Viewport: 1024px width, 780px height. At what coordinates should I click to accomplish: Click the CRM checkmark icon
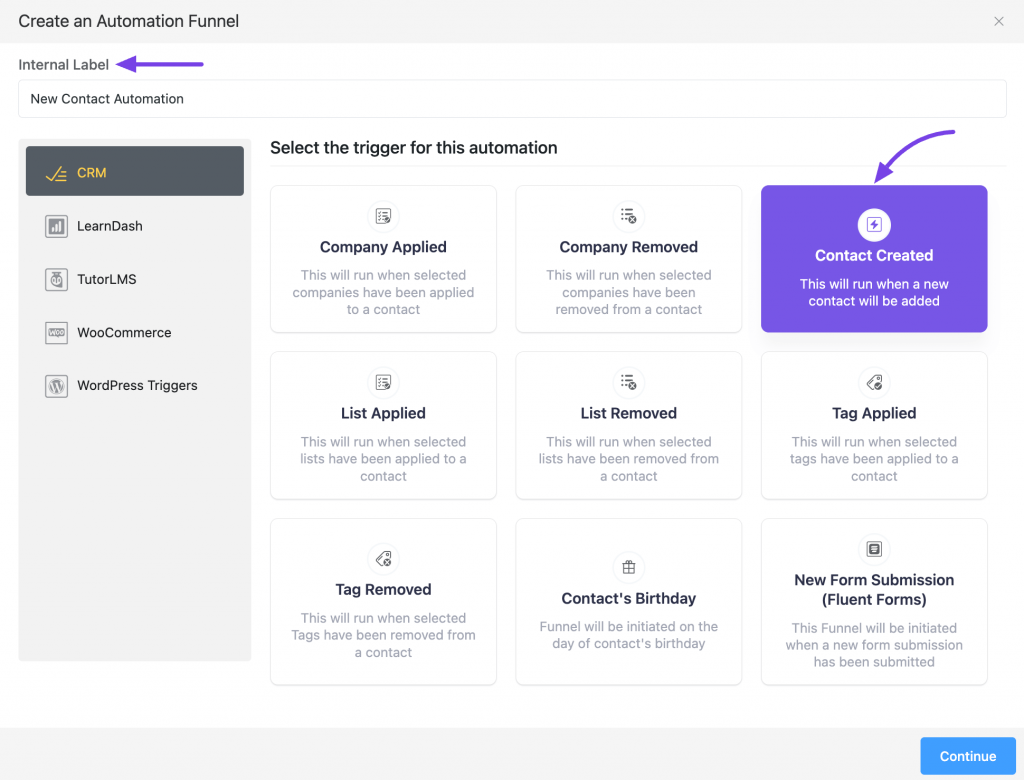coord(55,171)
